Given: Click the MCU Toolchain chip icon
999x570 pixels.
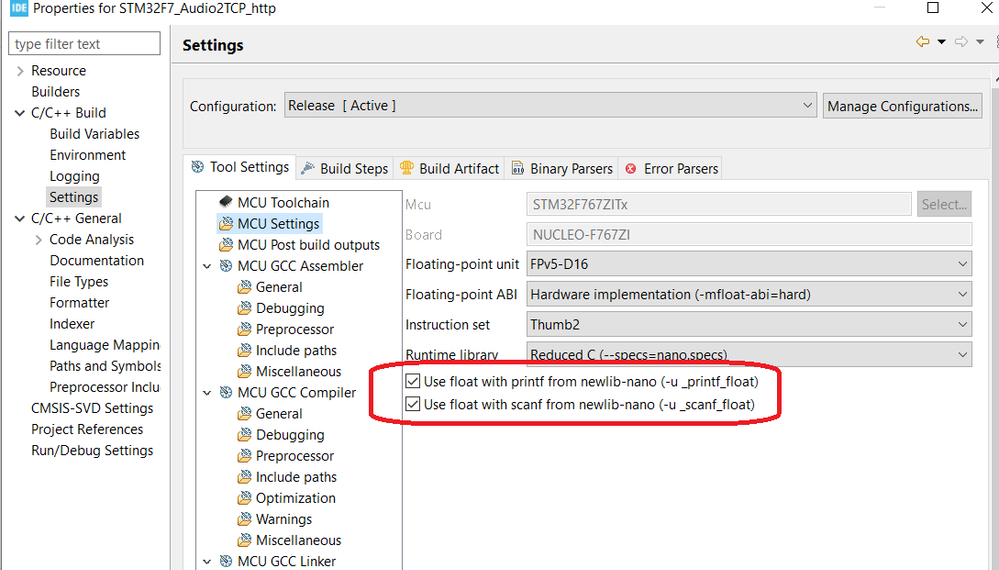Looking at the screenshot, I should click(226, 202).
